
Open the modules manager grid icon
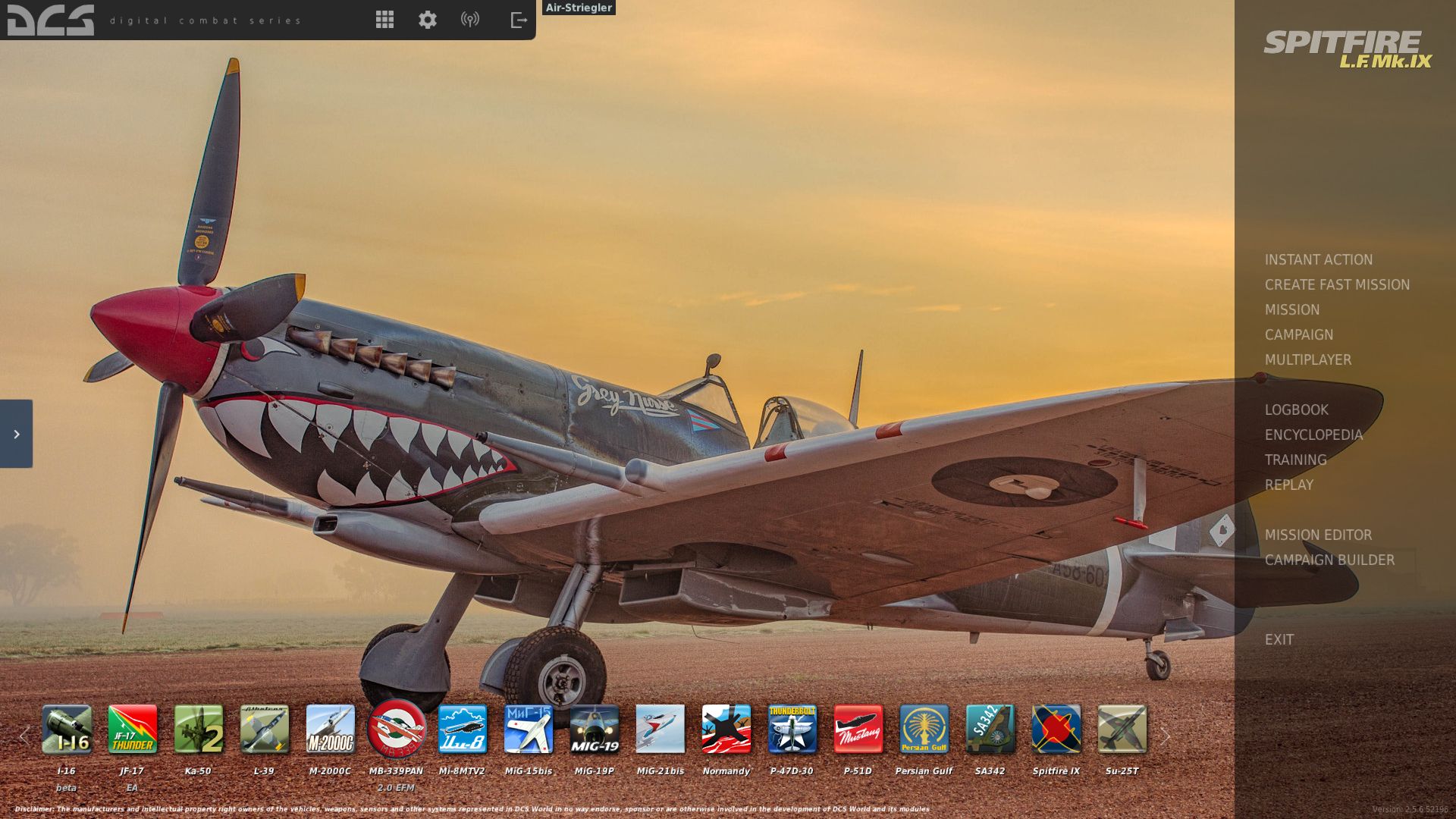[384, 20]
